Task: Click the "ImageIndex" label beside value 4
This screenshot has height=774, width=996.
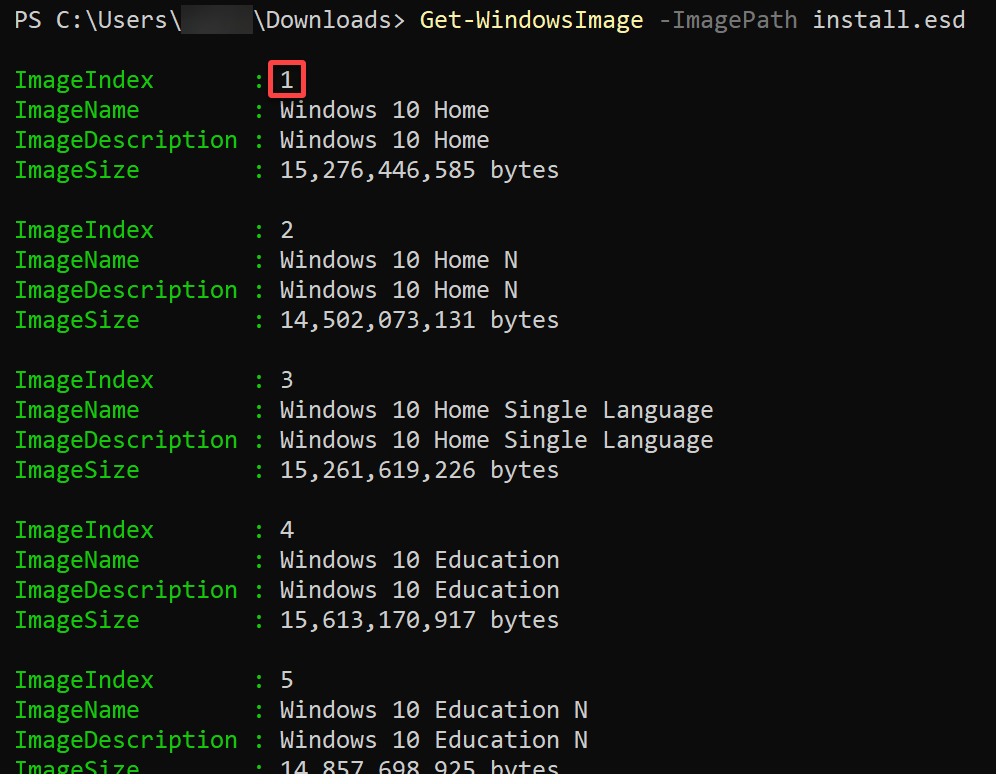Action: (x=84, y=530)
